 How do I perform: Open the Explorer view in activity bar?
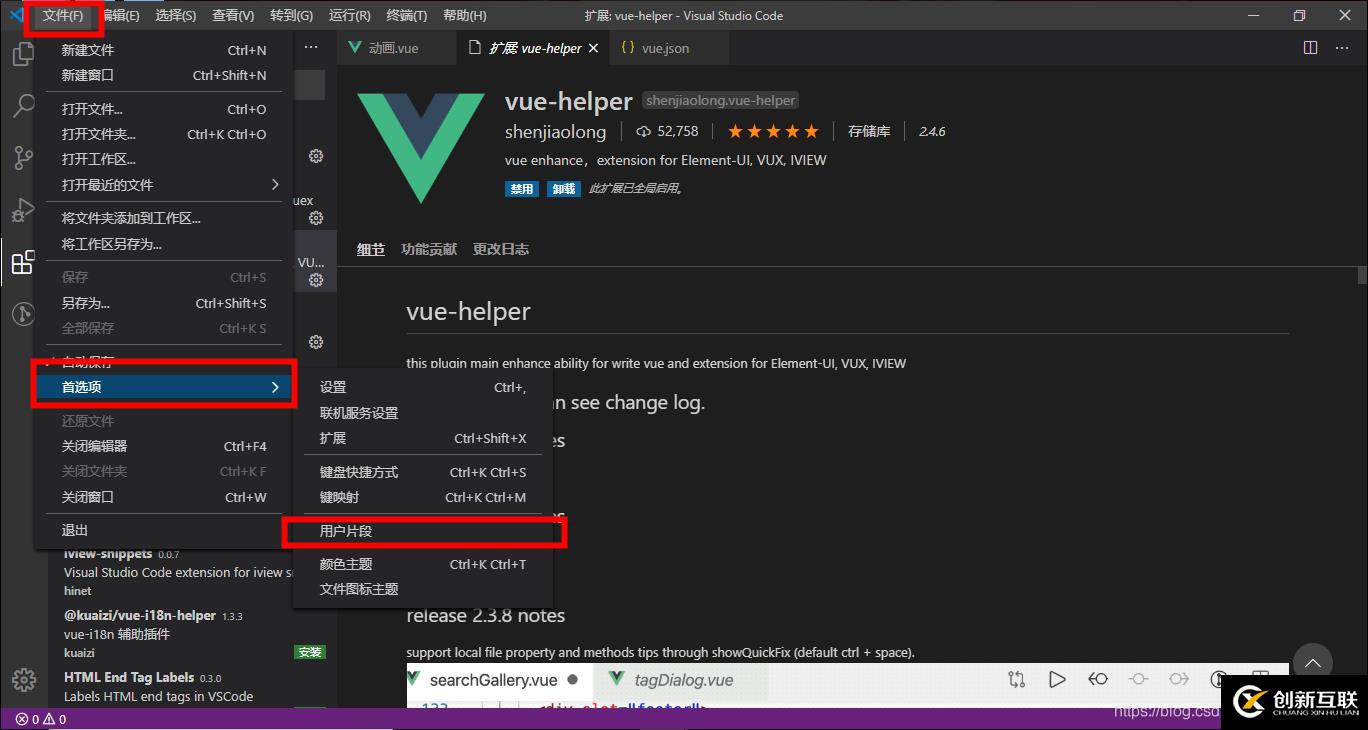point(23,54)
